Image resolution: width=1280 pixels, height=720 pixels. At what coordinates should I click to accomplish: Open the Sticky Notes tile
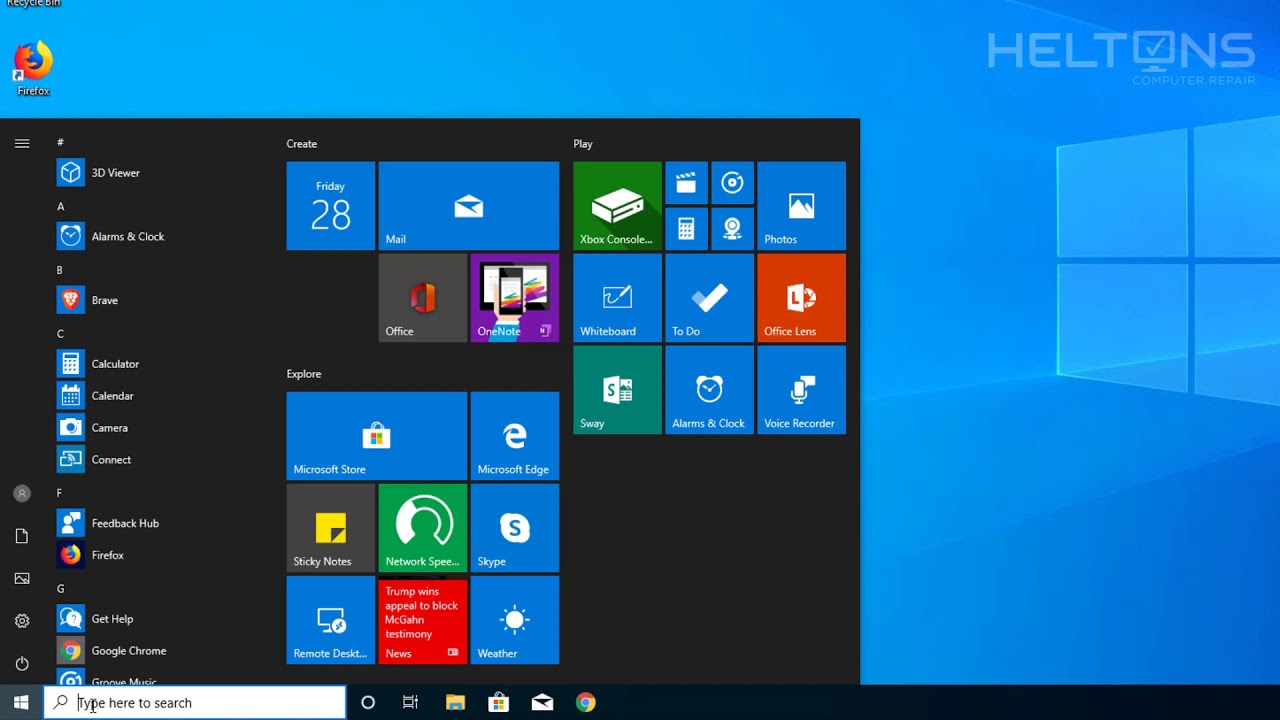coord(331,528)
